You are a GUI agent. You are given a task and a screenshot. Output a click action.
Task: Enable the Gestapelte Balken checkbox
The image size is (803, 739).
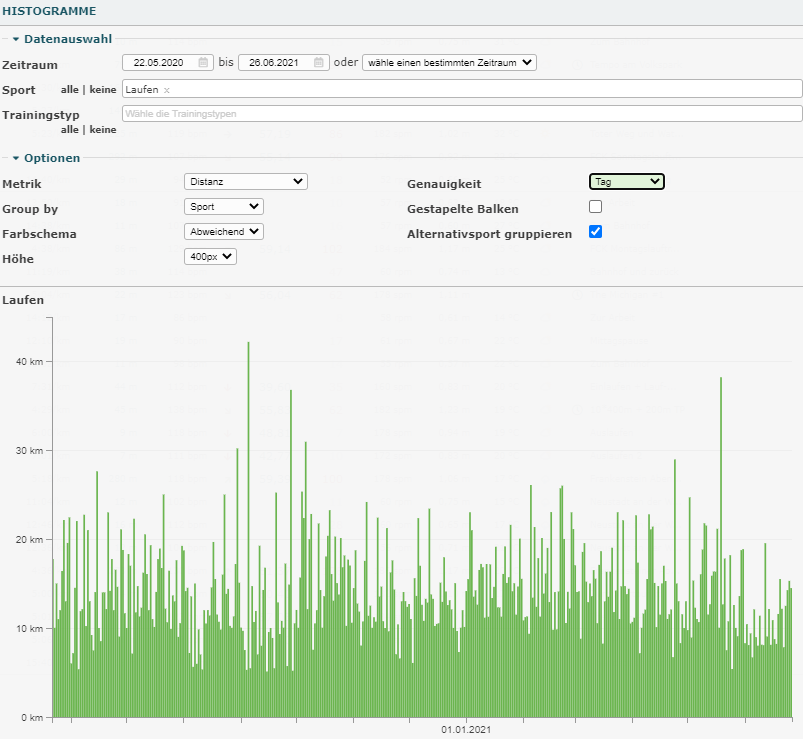click(596, 207)
